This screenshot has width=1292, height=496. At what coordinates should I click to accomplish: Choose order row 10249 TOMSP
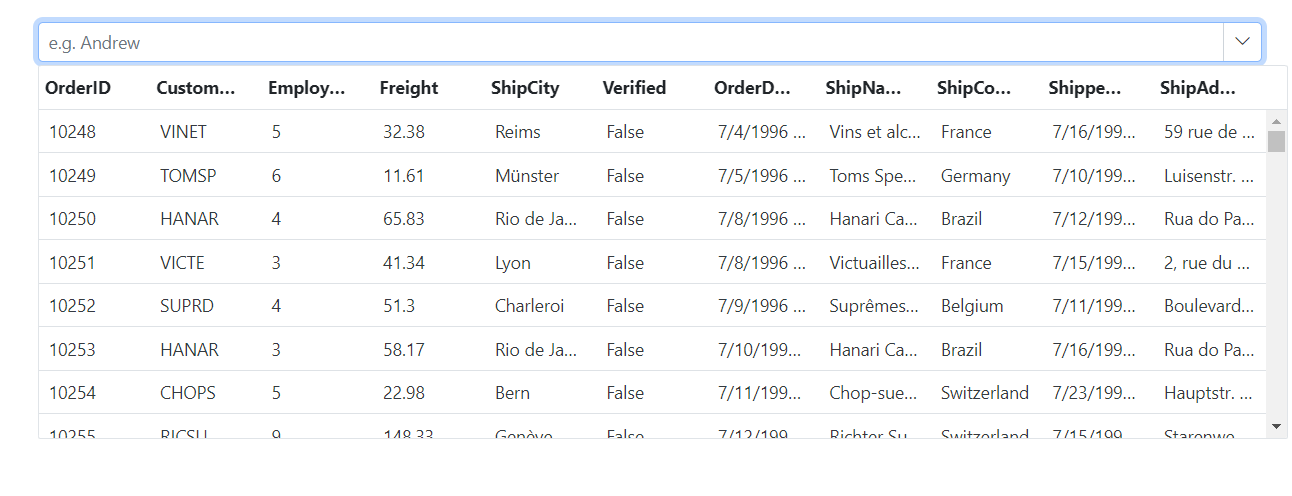point(652,176)
